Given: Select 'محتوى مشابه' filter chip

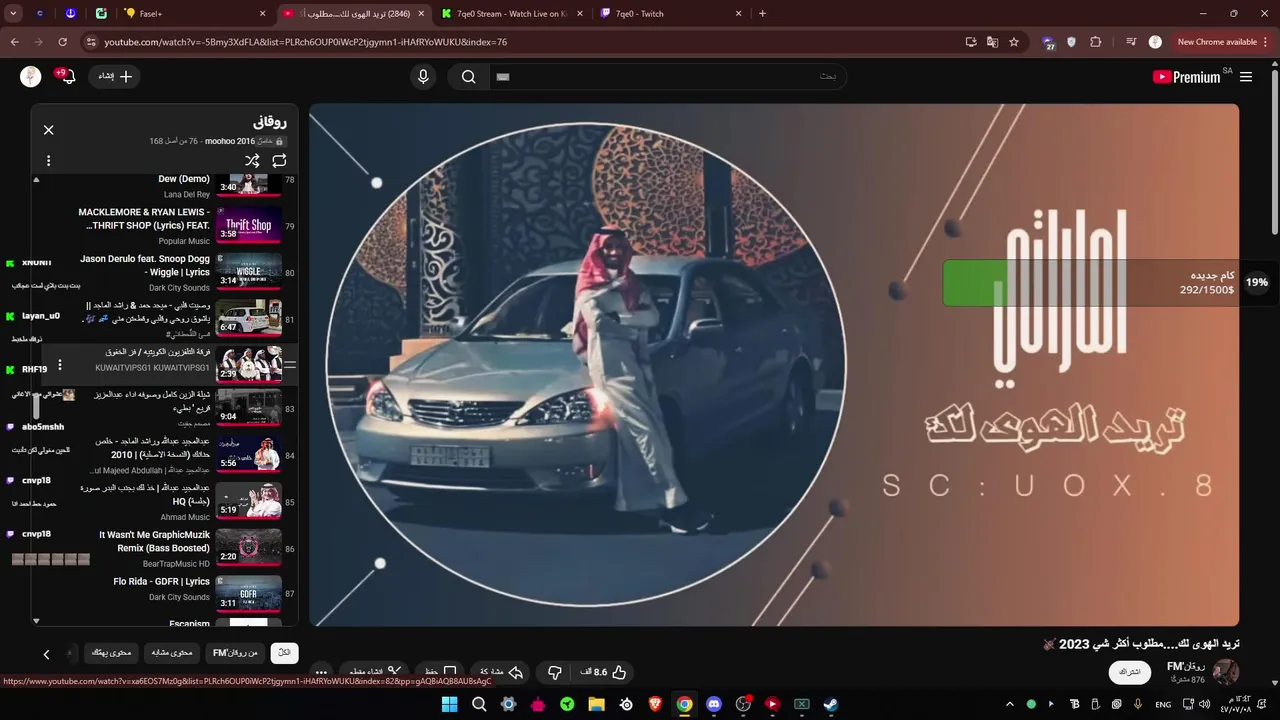Looking at the screenshot, I should pos(172,653).
